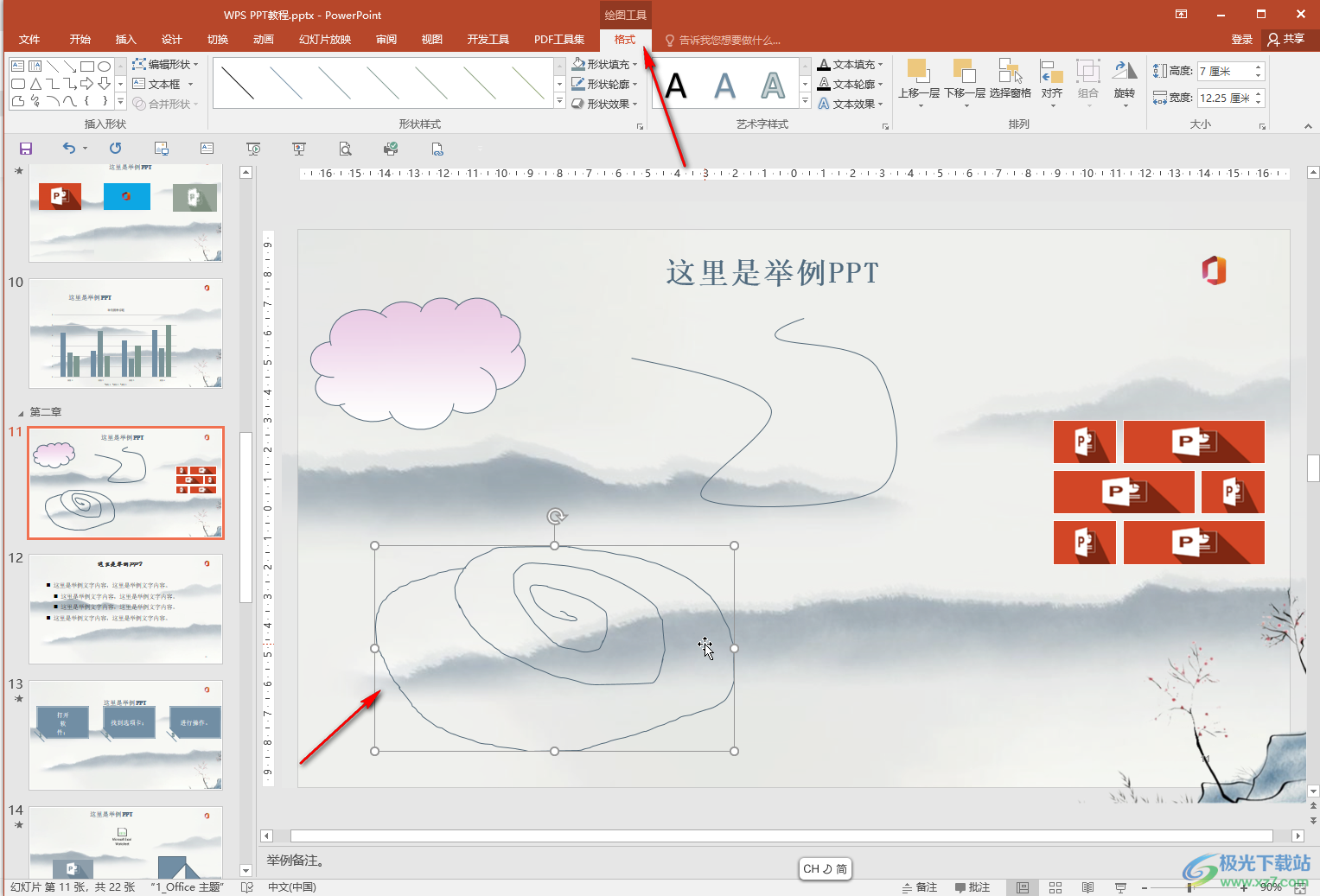Click the rotation handle of selected shape
The height and width of the screenshot is (896, 1320).
[x=556, y=517]
